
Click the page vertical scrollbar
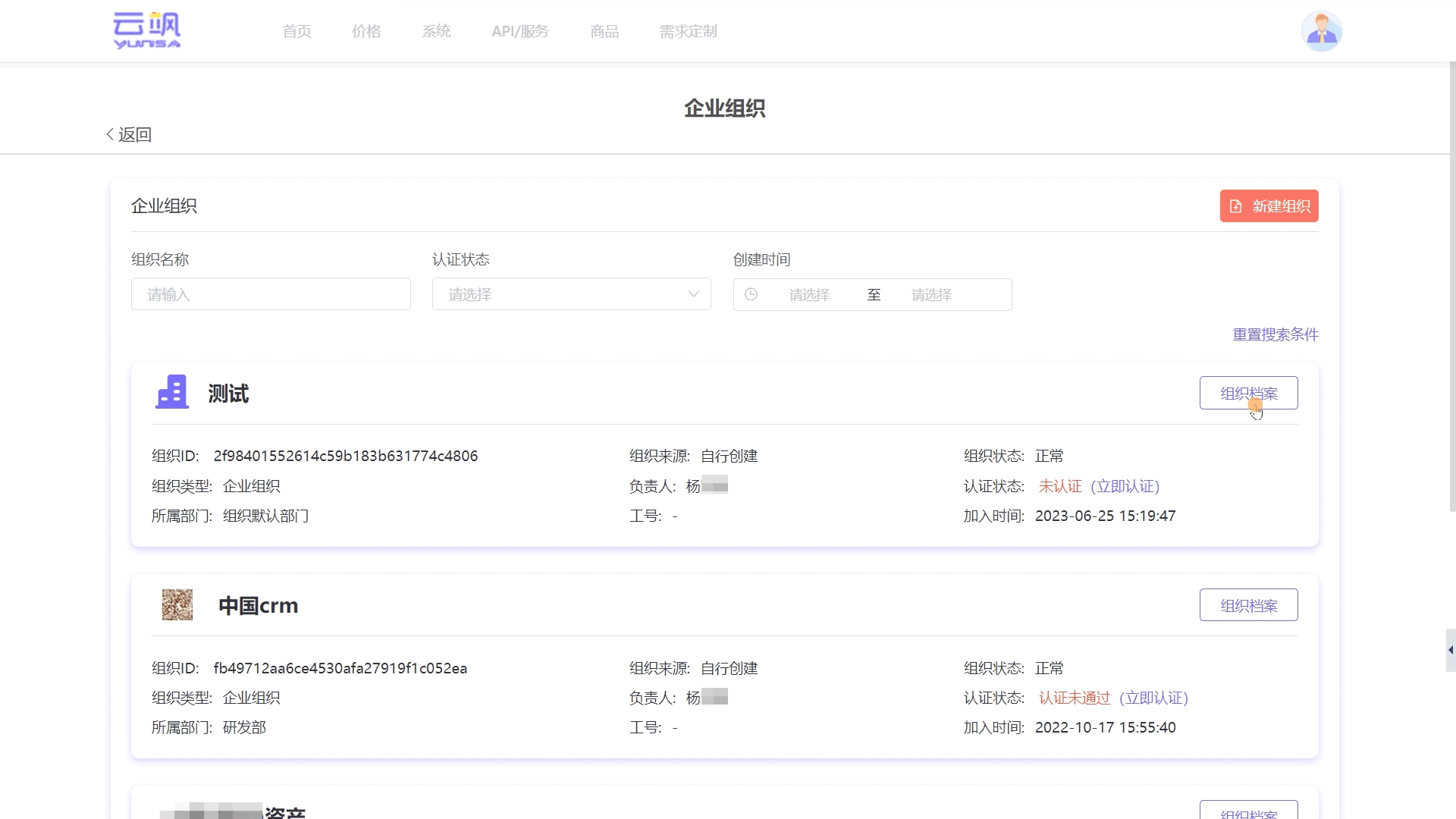click(1451, 287)
